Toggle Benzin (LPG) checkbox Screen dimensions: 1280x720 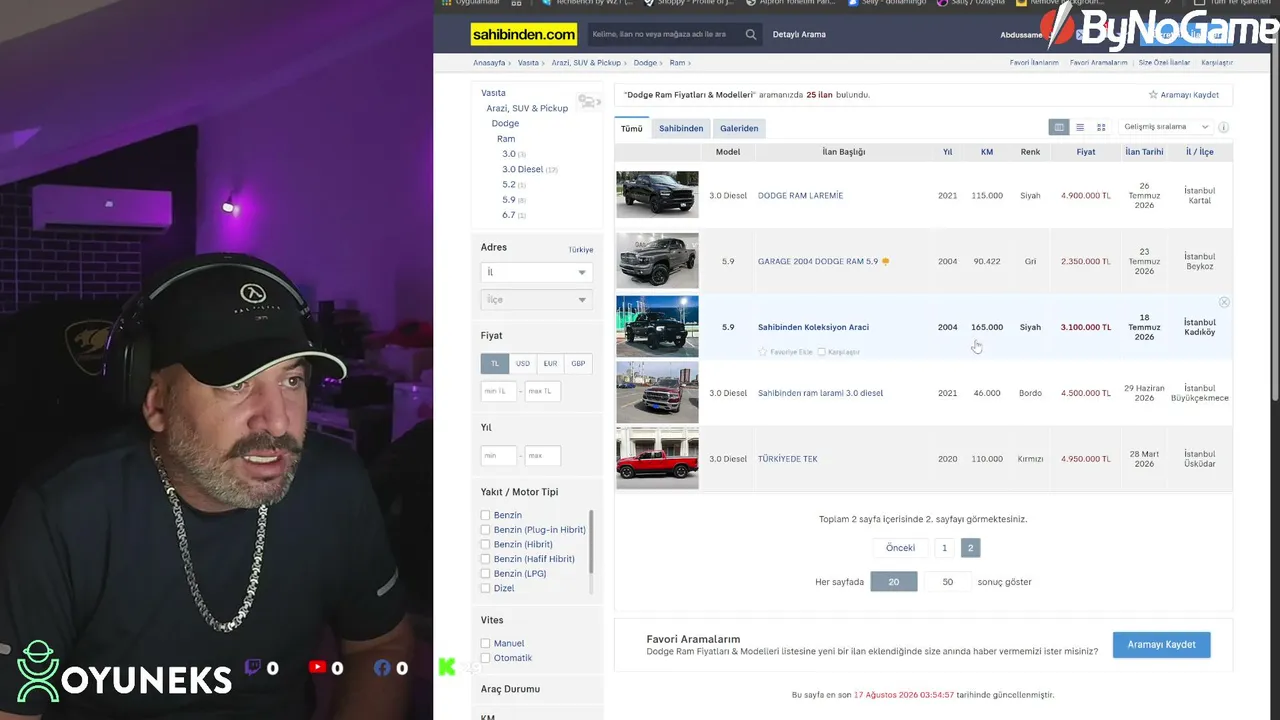click(x=485, y=574)
